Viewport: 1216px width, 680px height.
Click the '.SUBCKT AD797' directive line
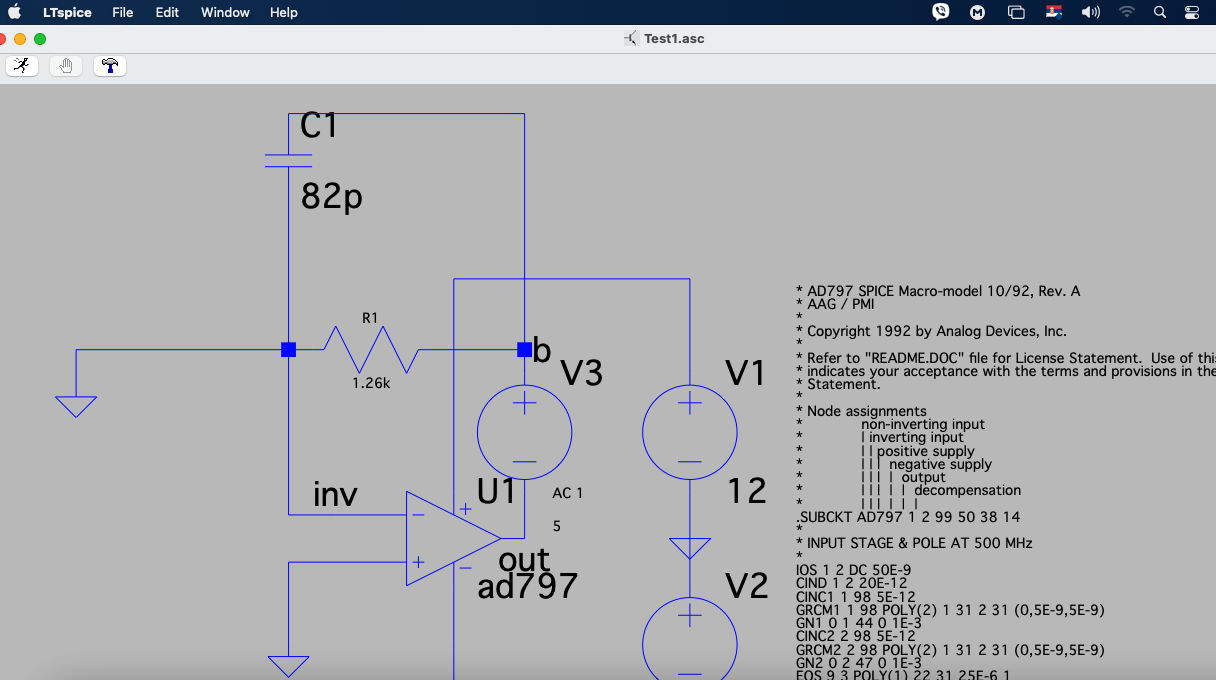908,517
